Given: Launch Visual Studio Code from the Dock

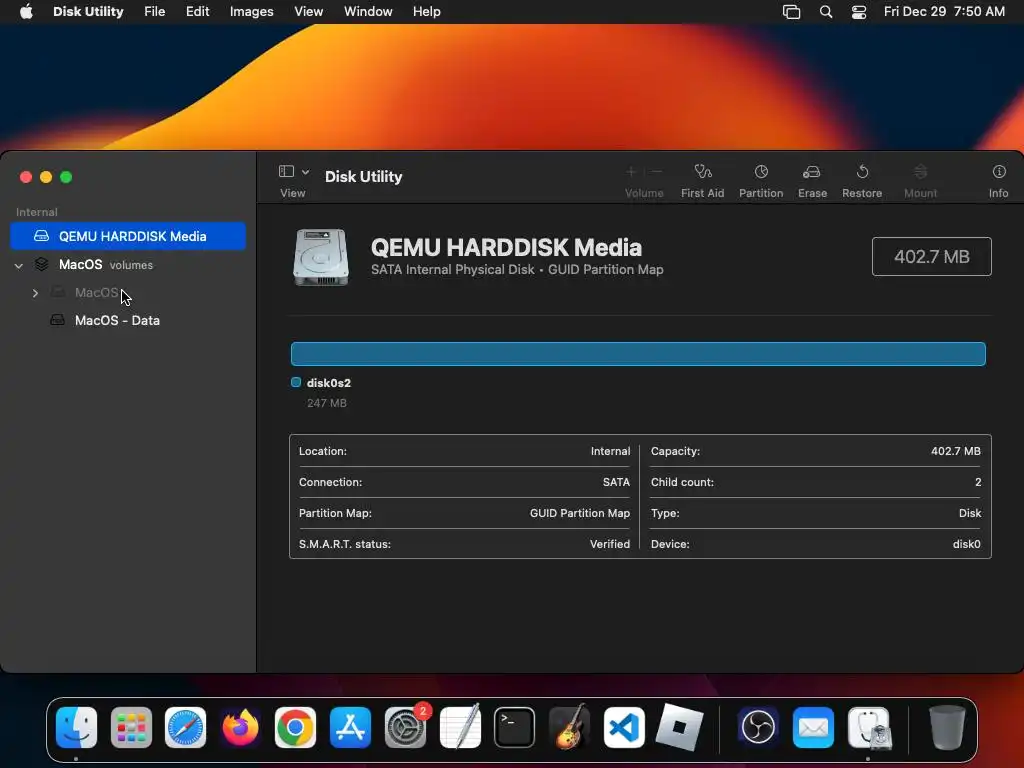Looking at the screenshot, I should tap(624, 727).
